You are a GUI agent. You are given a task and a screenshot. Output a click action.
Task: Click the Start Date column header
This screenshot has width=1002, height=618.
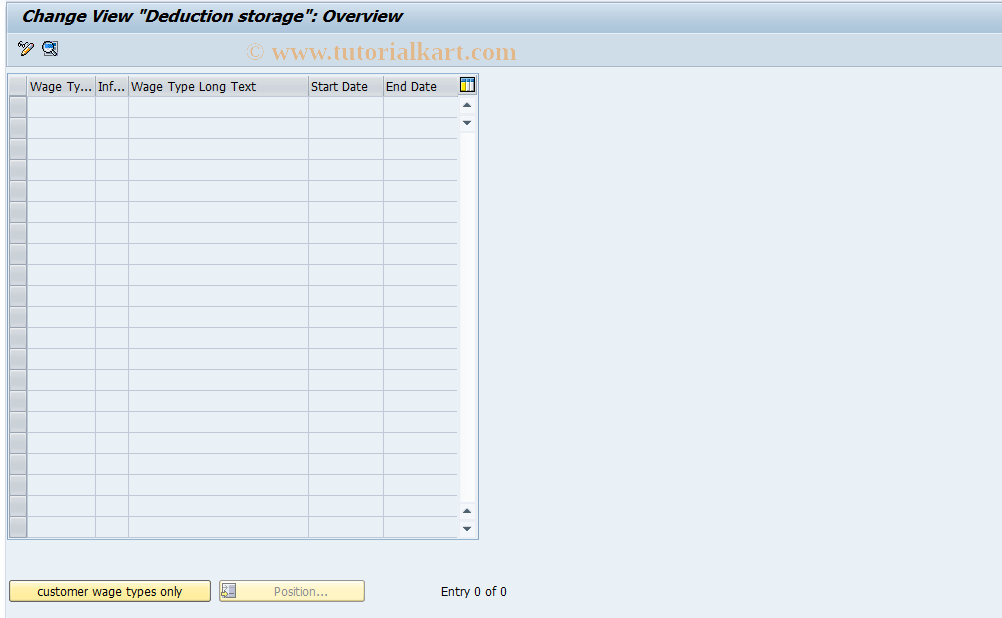click(x=346, y=86)
